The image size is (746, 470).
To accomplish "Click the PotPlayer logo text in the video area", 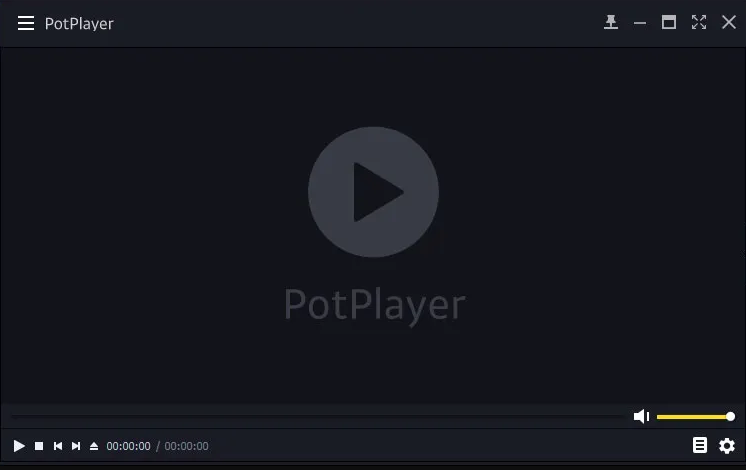I will 374,305.
